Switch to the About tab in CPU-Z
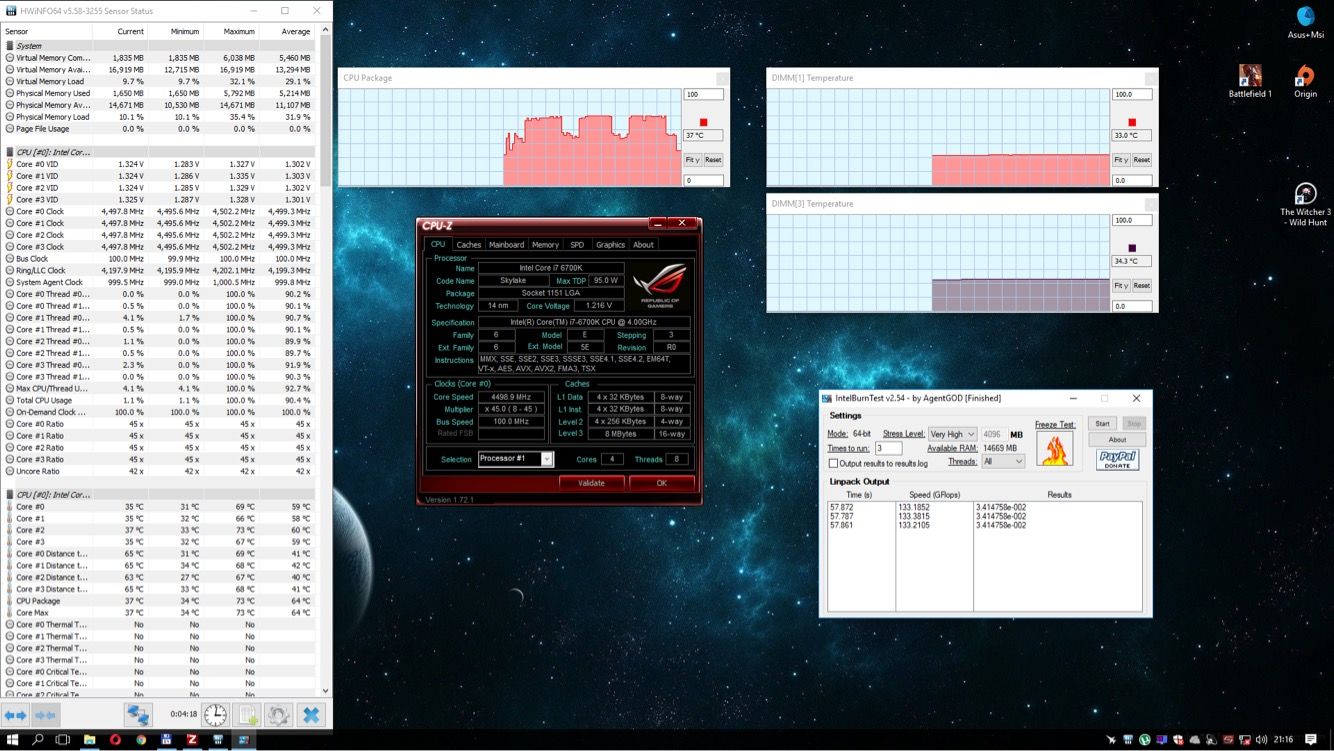 point(643,244)
